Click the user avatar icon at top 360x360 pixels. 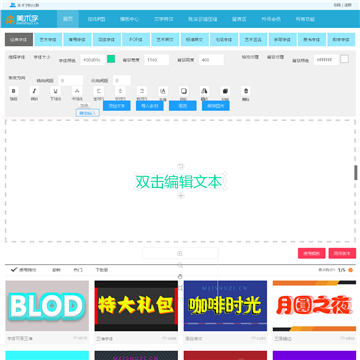pyautogui.click(x=13, y=5)
